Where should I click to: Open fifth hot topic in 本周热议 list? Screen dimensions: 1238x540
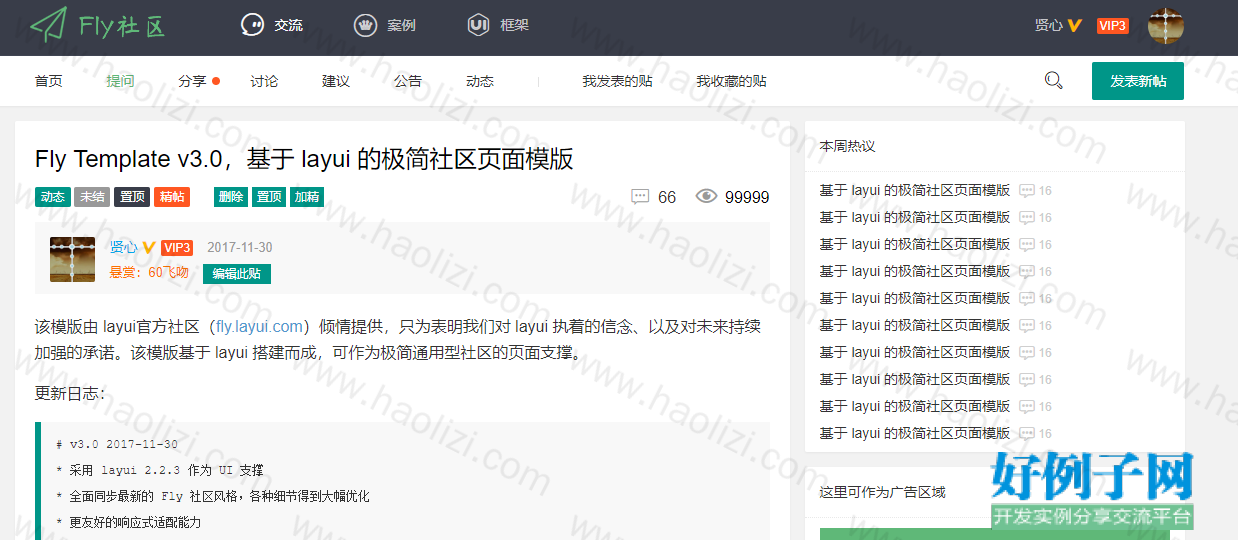click(915, 298)
